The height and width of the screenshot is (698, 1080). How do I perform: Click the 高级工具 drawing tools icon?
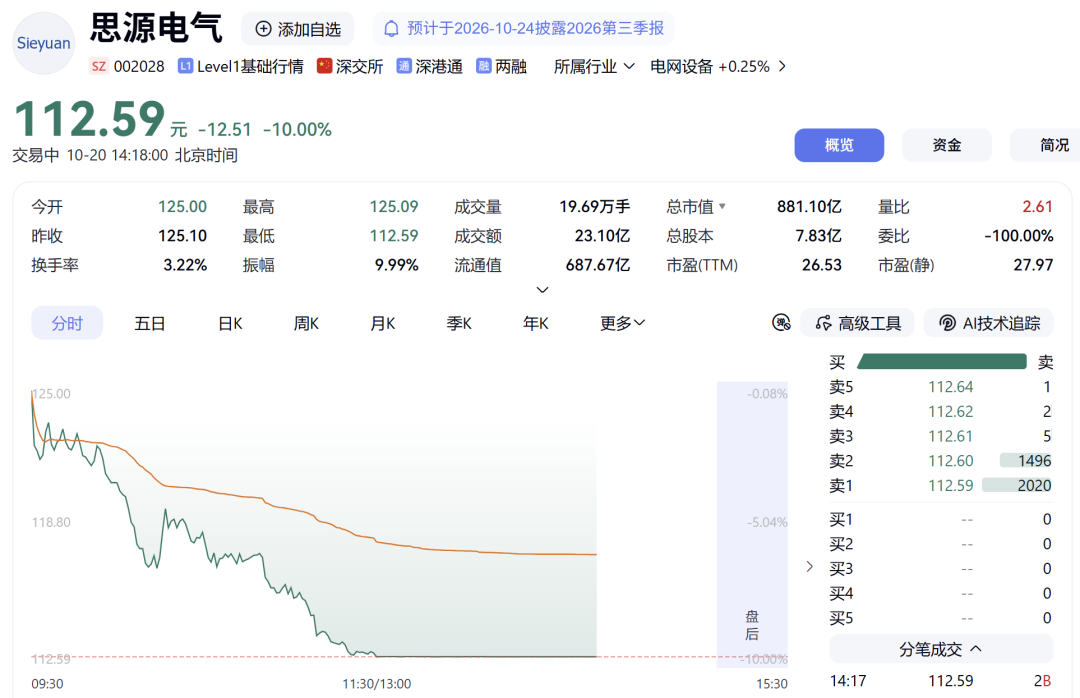click(823, 323)
